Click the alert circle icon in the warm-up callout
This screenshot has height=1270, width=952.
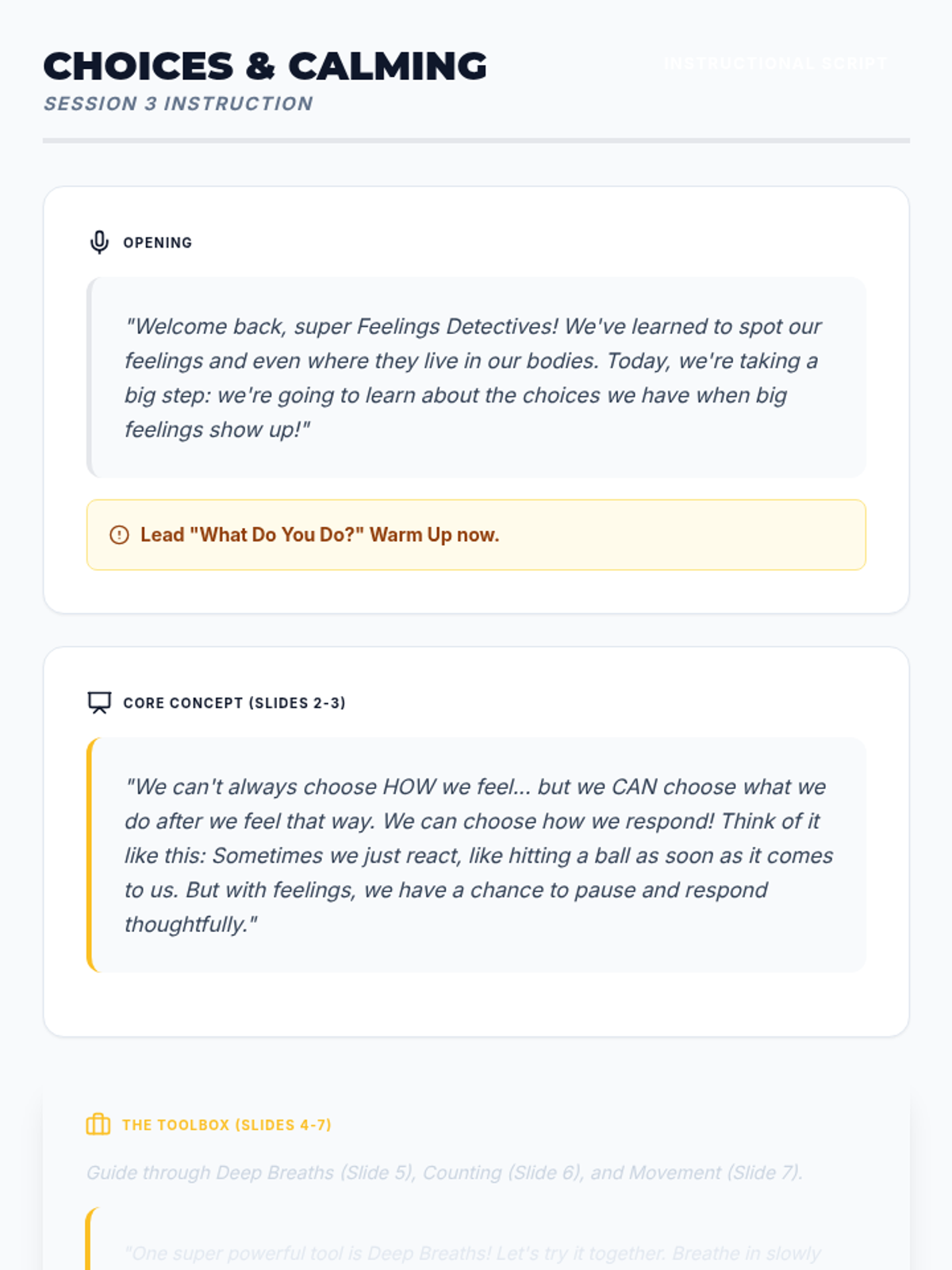(119, 535)
